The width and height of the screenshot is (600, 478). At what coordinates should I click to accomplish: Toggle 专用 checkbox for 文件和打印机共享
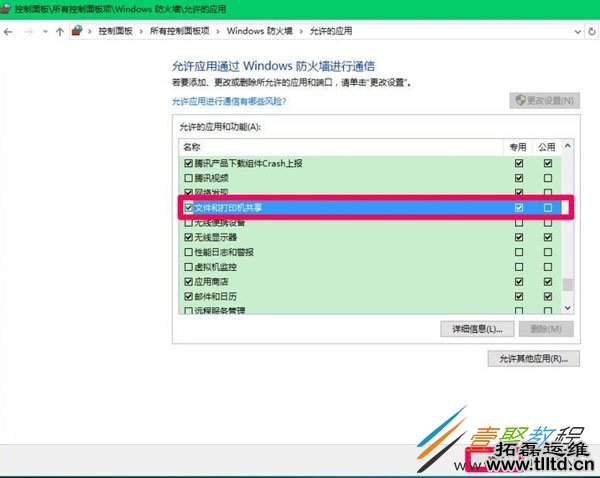tap(519, 208)
